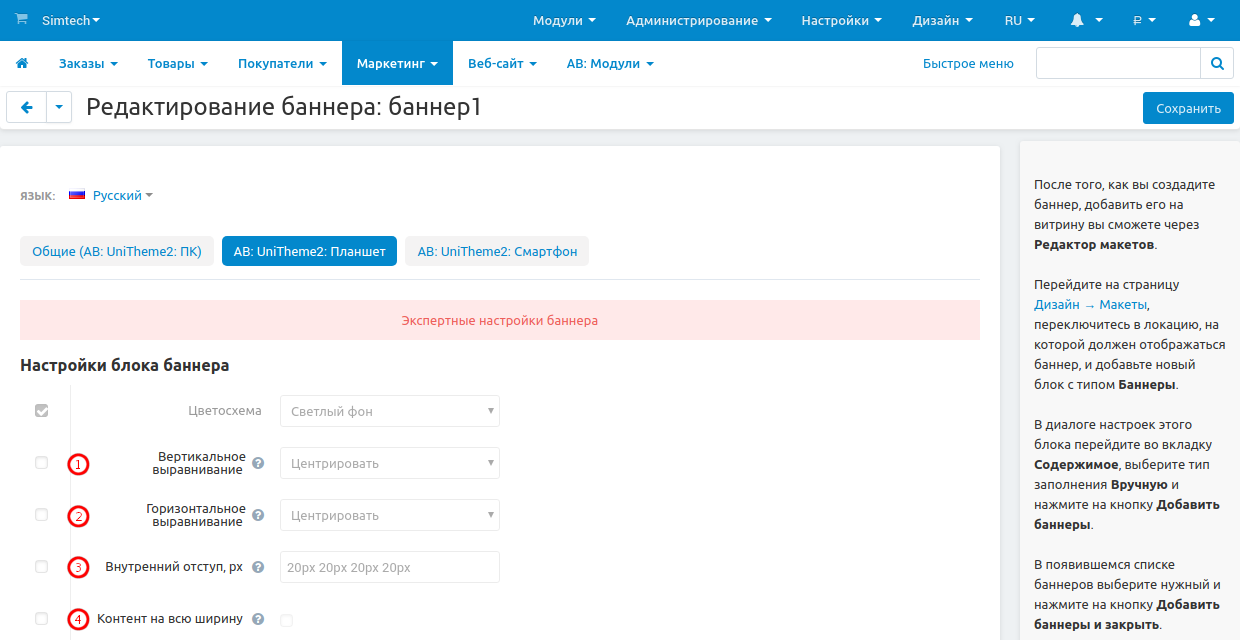Switch to the АВ: UniTheme2: Смартфон tab
This screenshot has height=640, width=1240.
pos(496,251)
